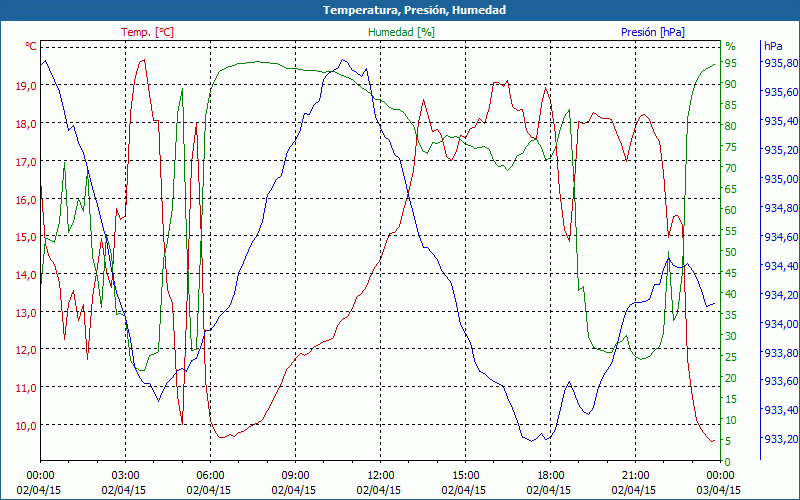Image resolution: width=800 pixels, height=500 pixels.
Task: Click the 935,40 pressure axis value
Action: [x=780, y=121]
